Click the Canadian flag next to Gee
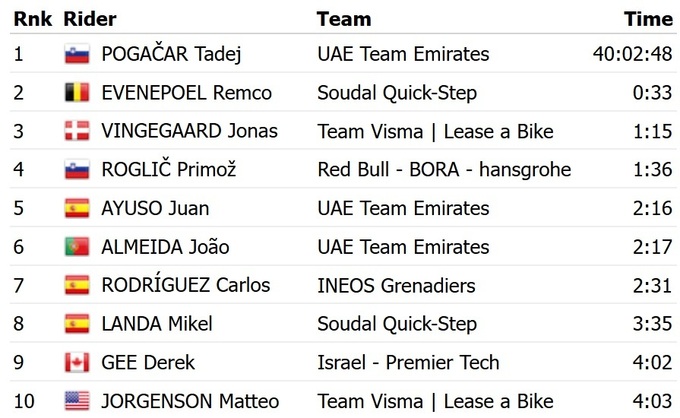Image resolution: width=680 pixels, height=418 pixels. 77,363
